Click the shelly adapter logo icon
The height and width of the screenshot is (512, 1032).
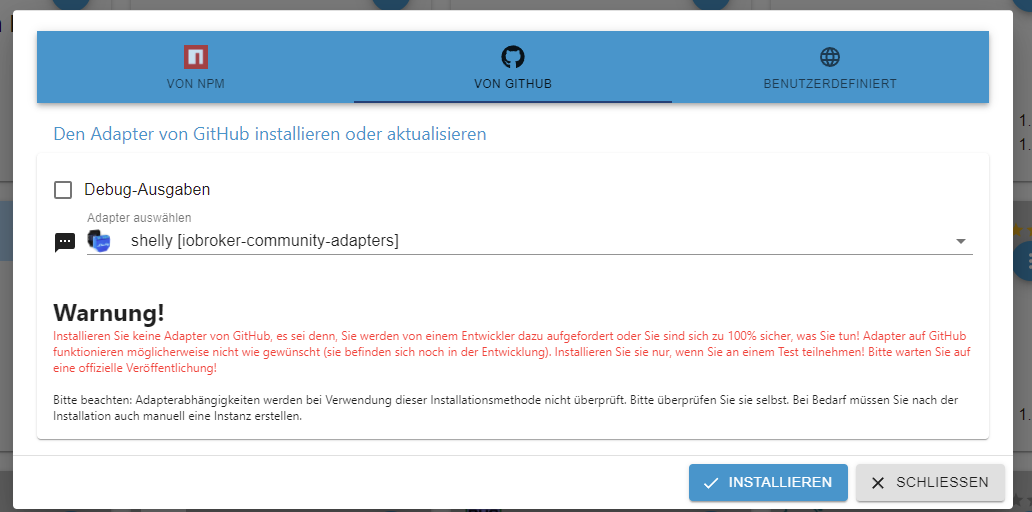coord(99,242)
